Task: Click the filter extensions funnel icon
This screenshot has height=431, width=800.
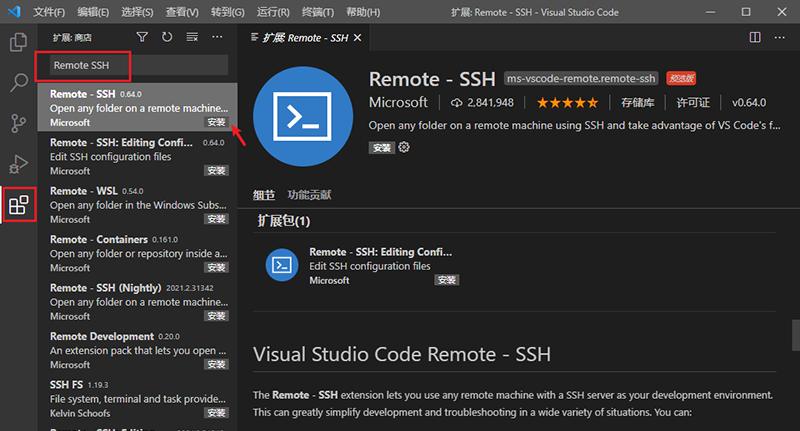Action: (x=142, y=37)
